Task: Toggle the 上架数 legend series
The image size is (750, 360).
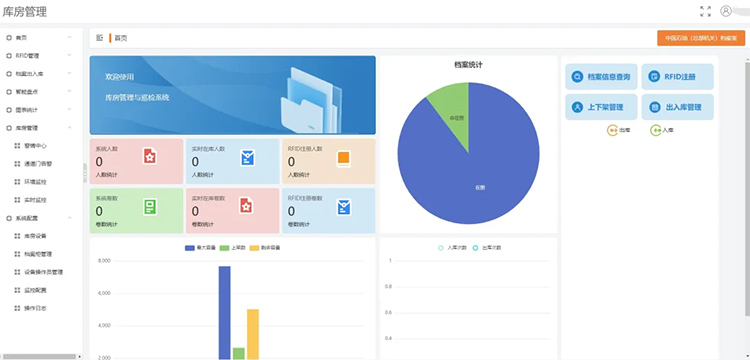Action: (x=232, y=248)
